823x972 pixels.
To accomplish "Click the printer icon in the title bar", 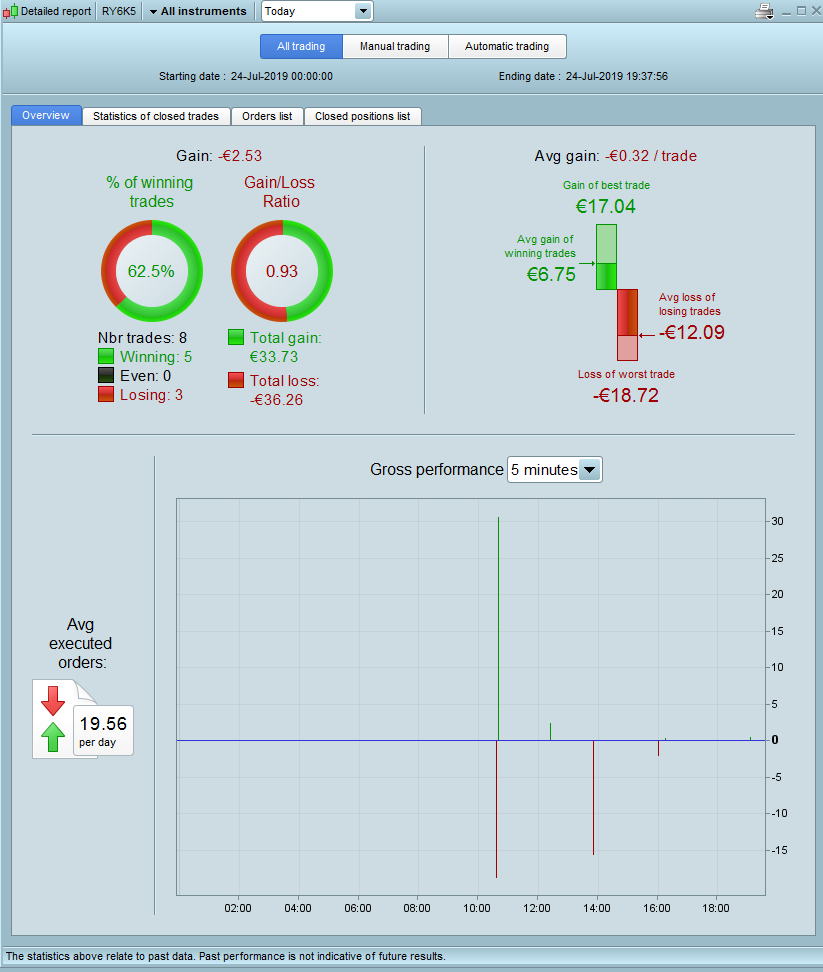I will (764, 11).
